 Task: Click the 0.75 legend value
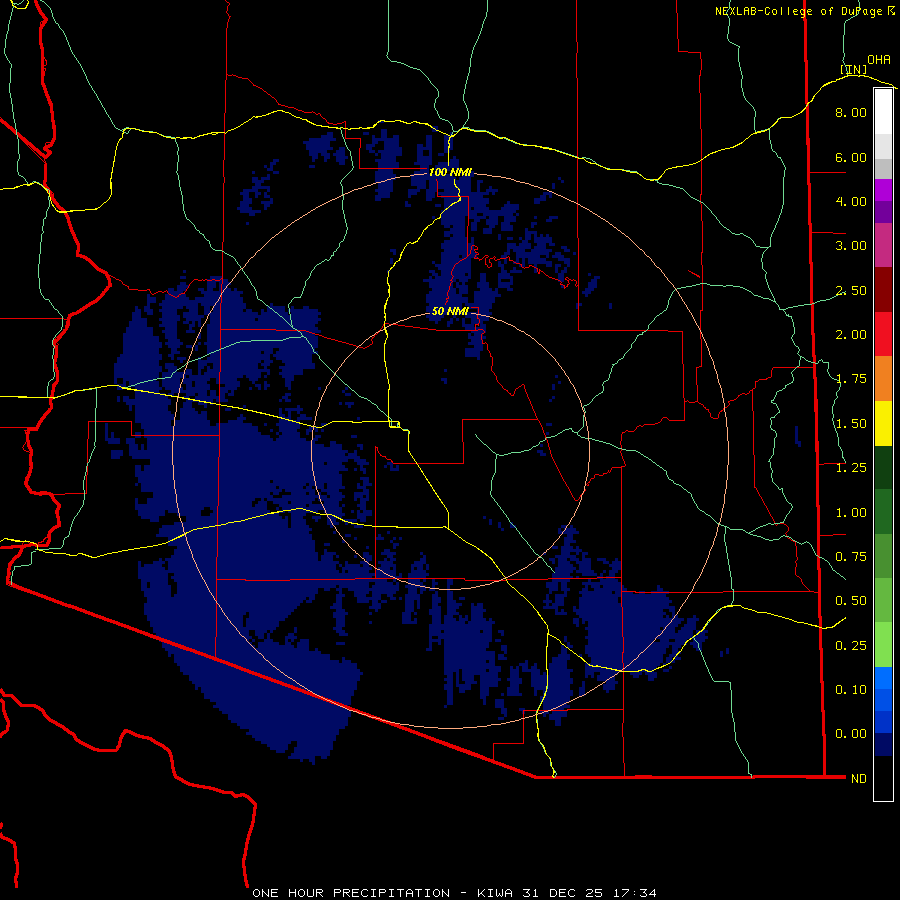[x=851, y=557]
